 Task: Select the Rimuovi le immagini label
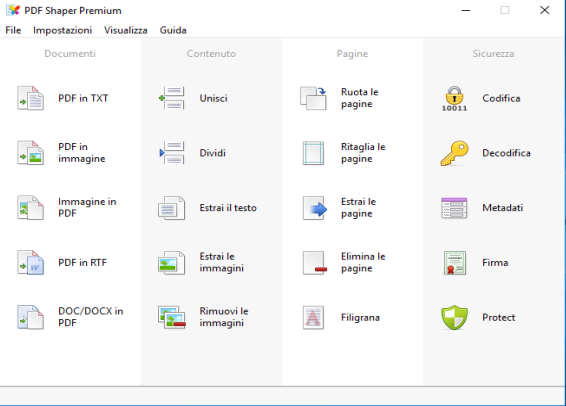click(224, 317)
